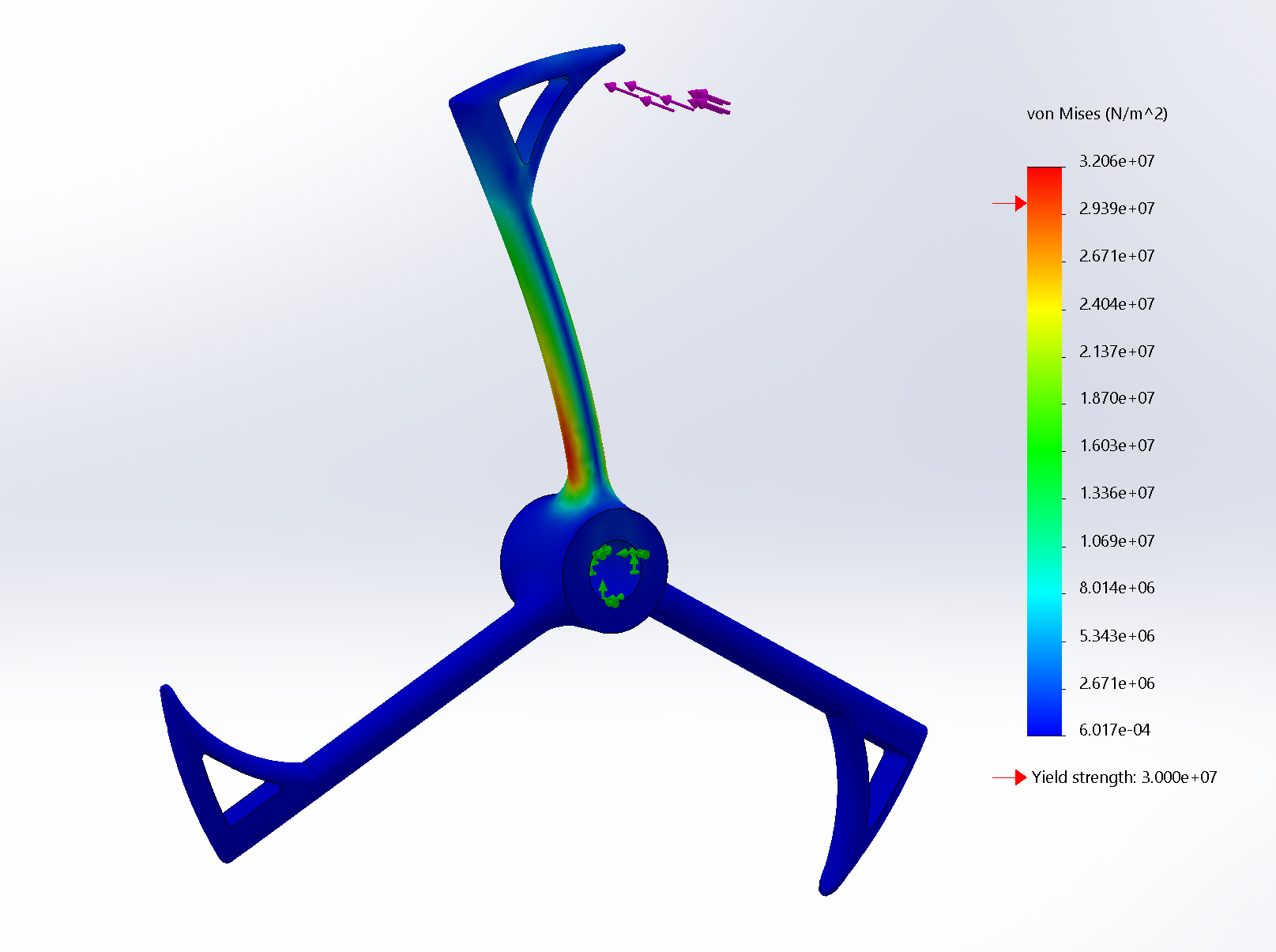Screen dimensions: 1276x952
Task: Select the minimum value 6.017e-04 label
Action: click(x=1114, y=730)
